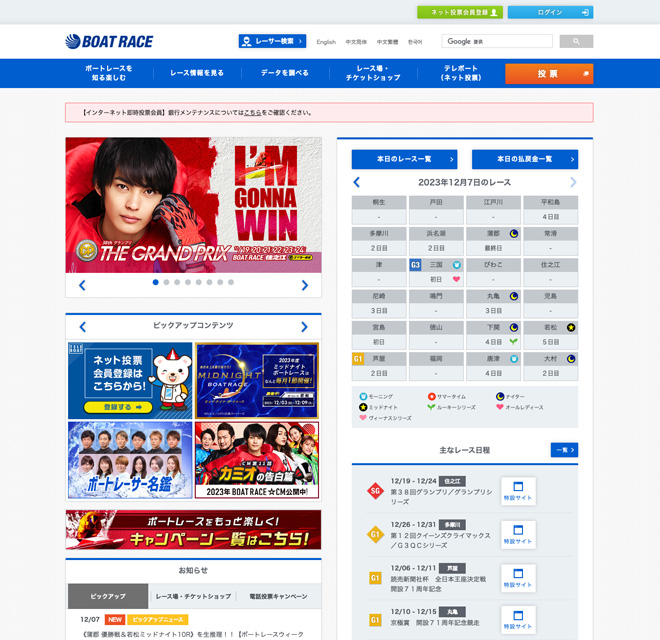Open the レース場・チケットショップ menu
Screen dimensions: 660x640
pyautogui.click(x=373, y=73)
